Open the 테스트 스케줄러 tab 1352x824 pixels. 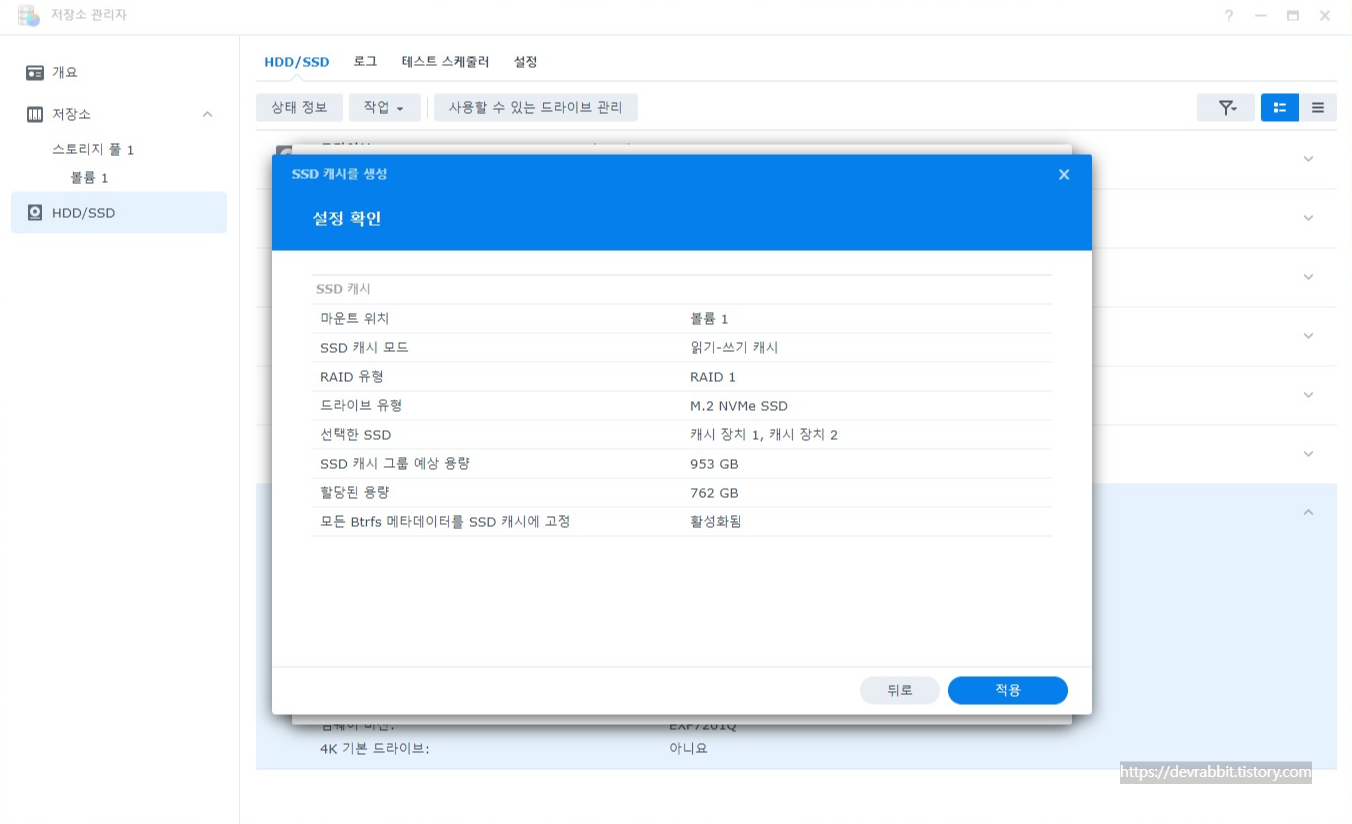pos(445,62)
